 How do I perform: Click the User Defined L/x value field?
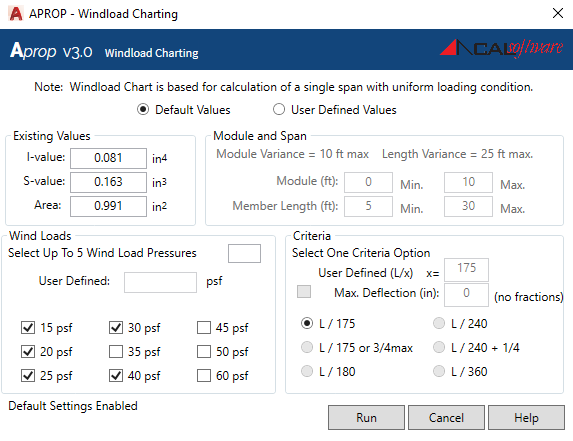[x=466, y=270]
